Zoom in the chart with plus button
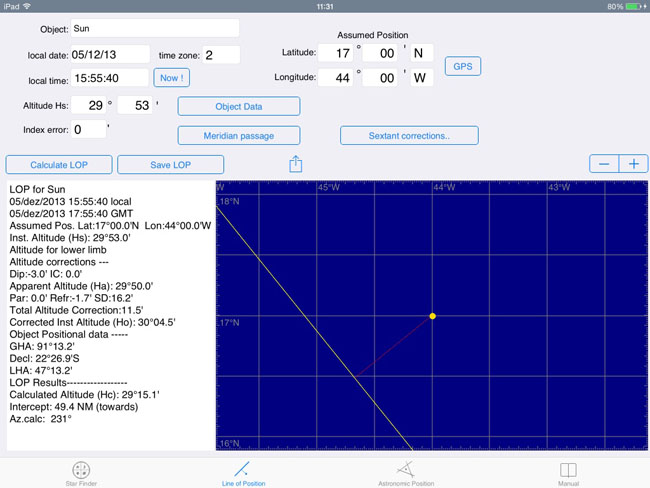This screenshot has width=650, height=488. (x=633, y=164)
